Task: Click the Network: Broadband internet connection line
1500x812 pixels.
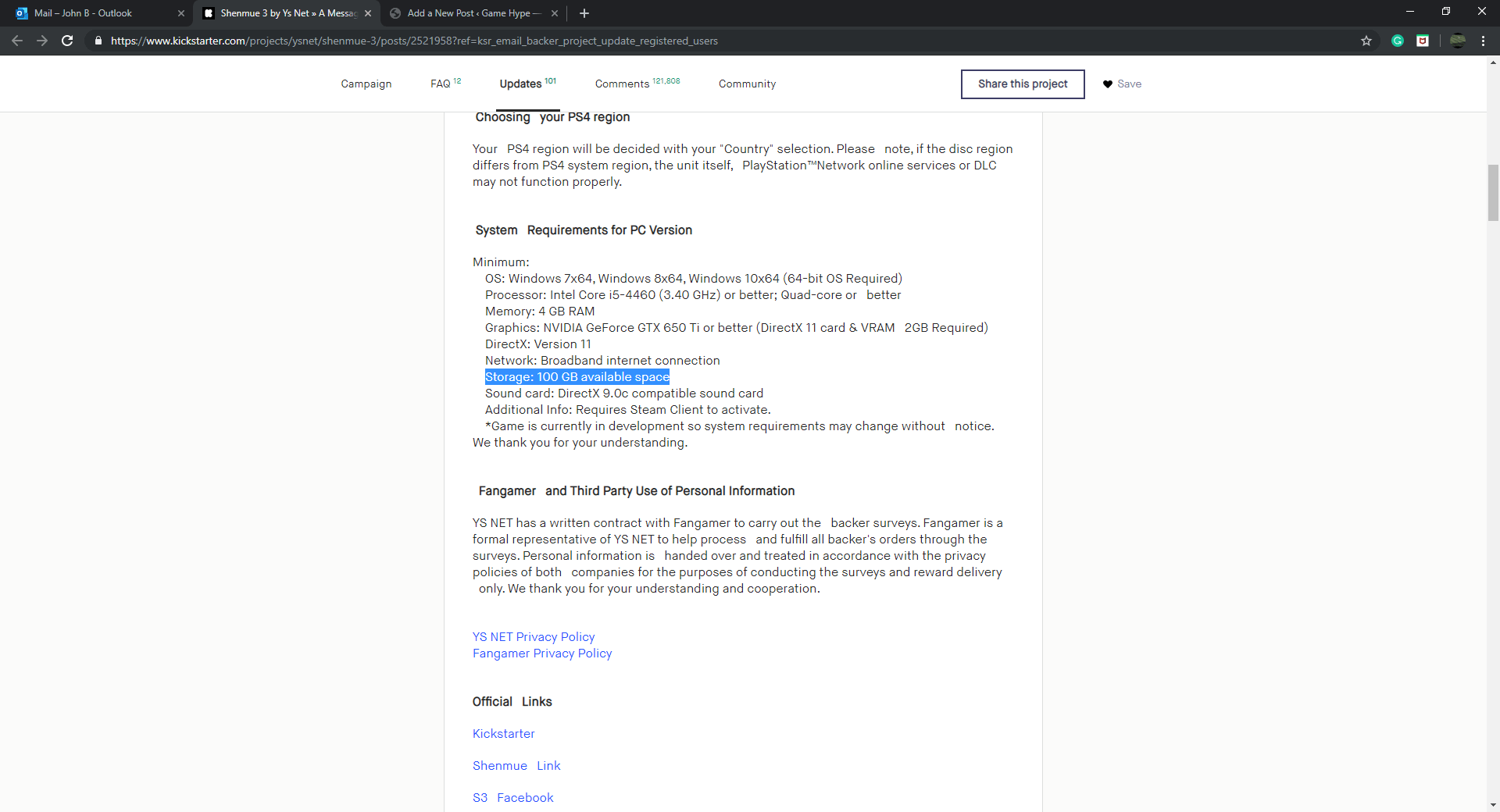Action: tap(602, 361)
